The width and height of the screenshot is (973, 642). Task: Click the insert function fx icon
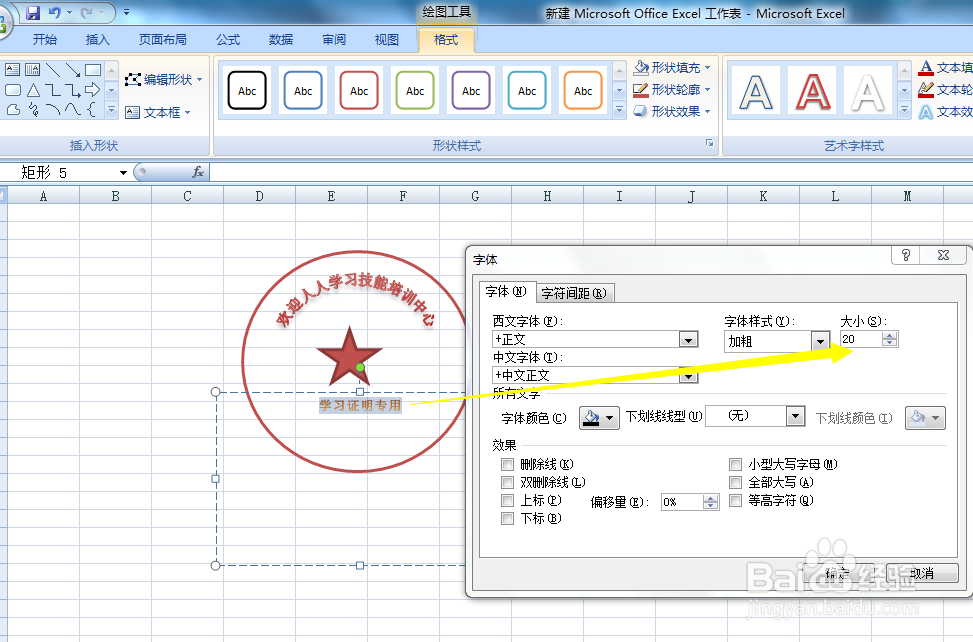198,172
